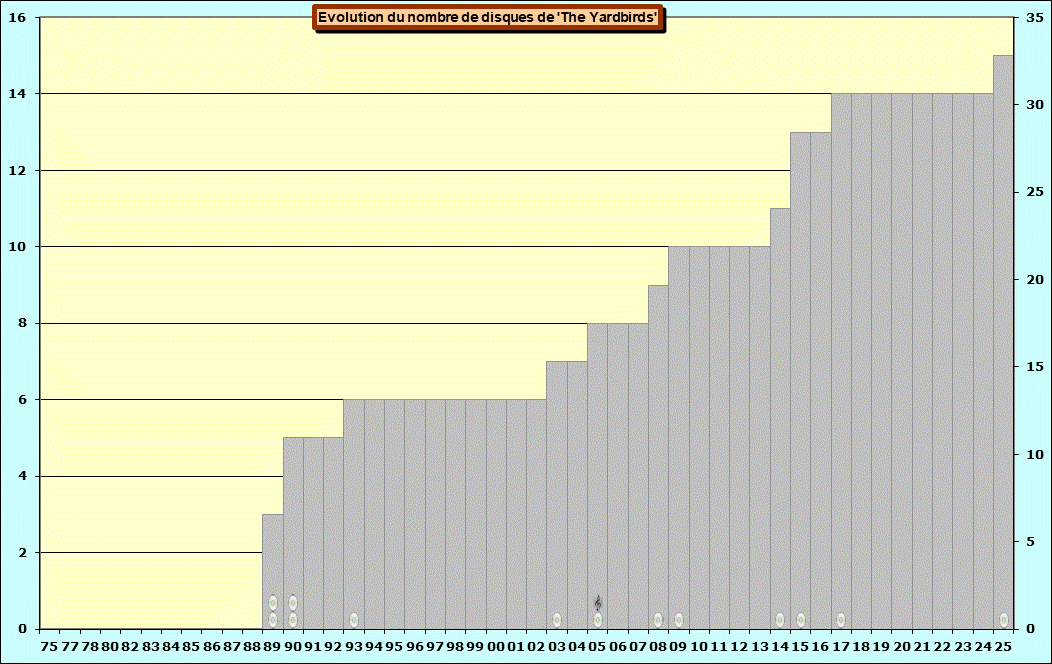Viewport: 1052px width, 664px height.
Task: Select the disc icon above year 25
Action: click(x=1004, y=620)
